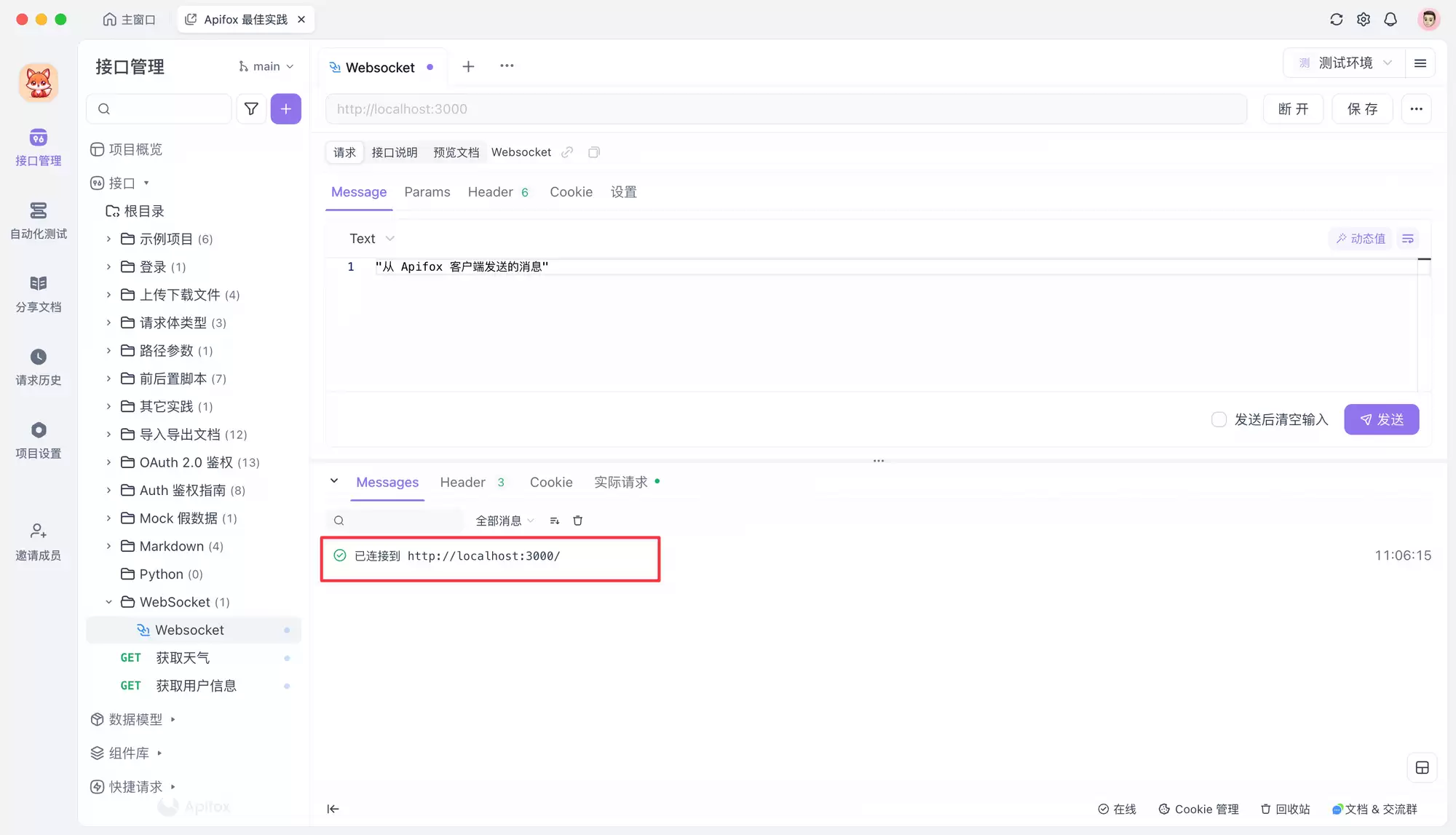The height and width of the screenshot is (835, 1456).
Task: Open the hamburger menu beside 测试环境
Action: [1420, 63]
